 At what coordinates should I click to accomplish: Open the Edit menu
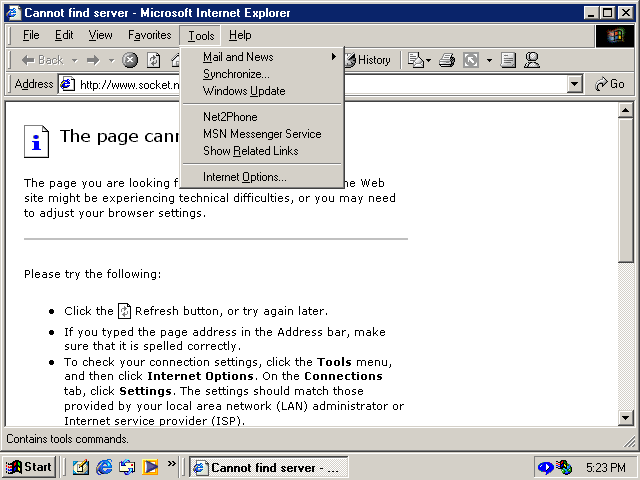pos(64,35)
